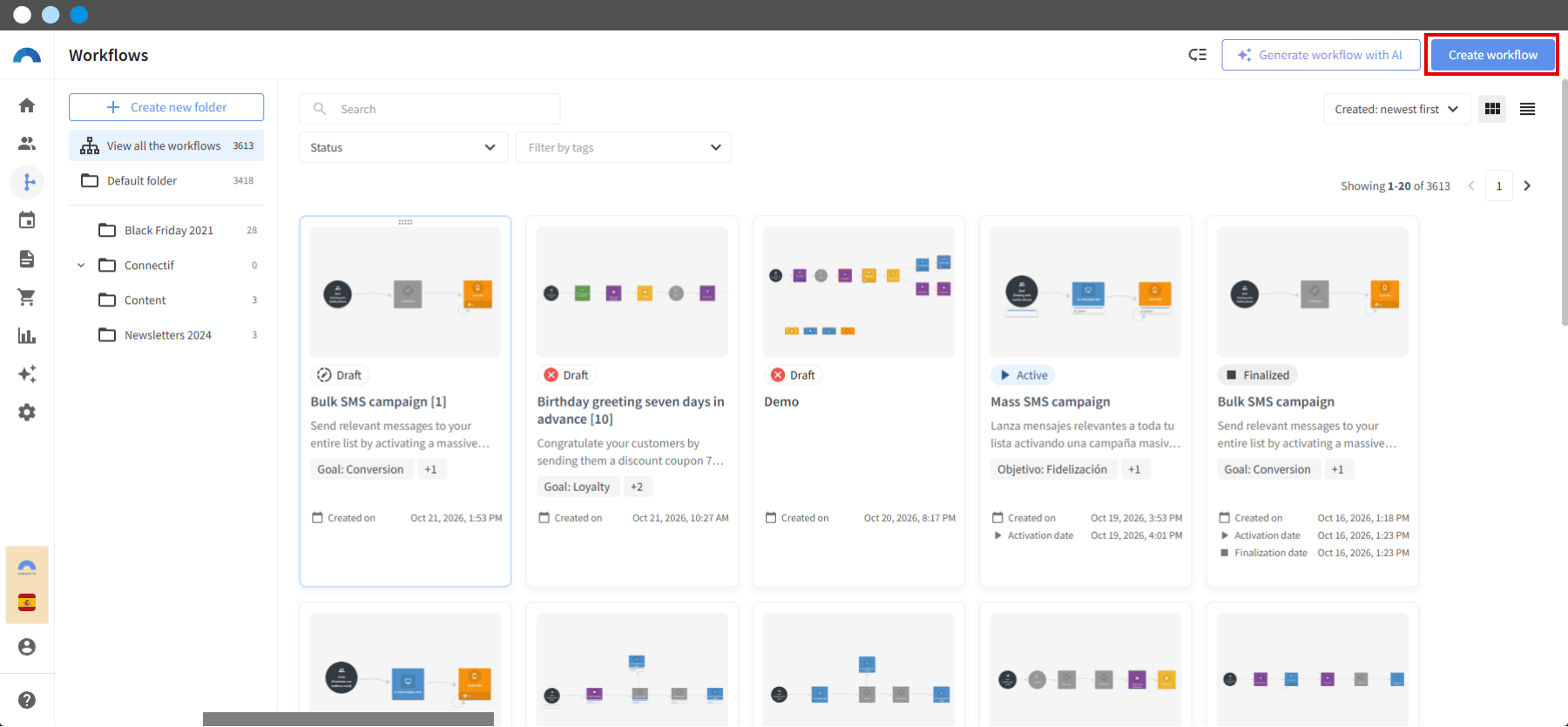The image size is (1568, 727).
Task: Go to next page of workflows
Action: [x=1527, y=185]
